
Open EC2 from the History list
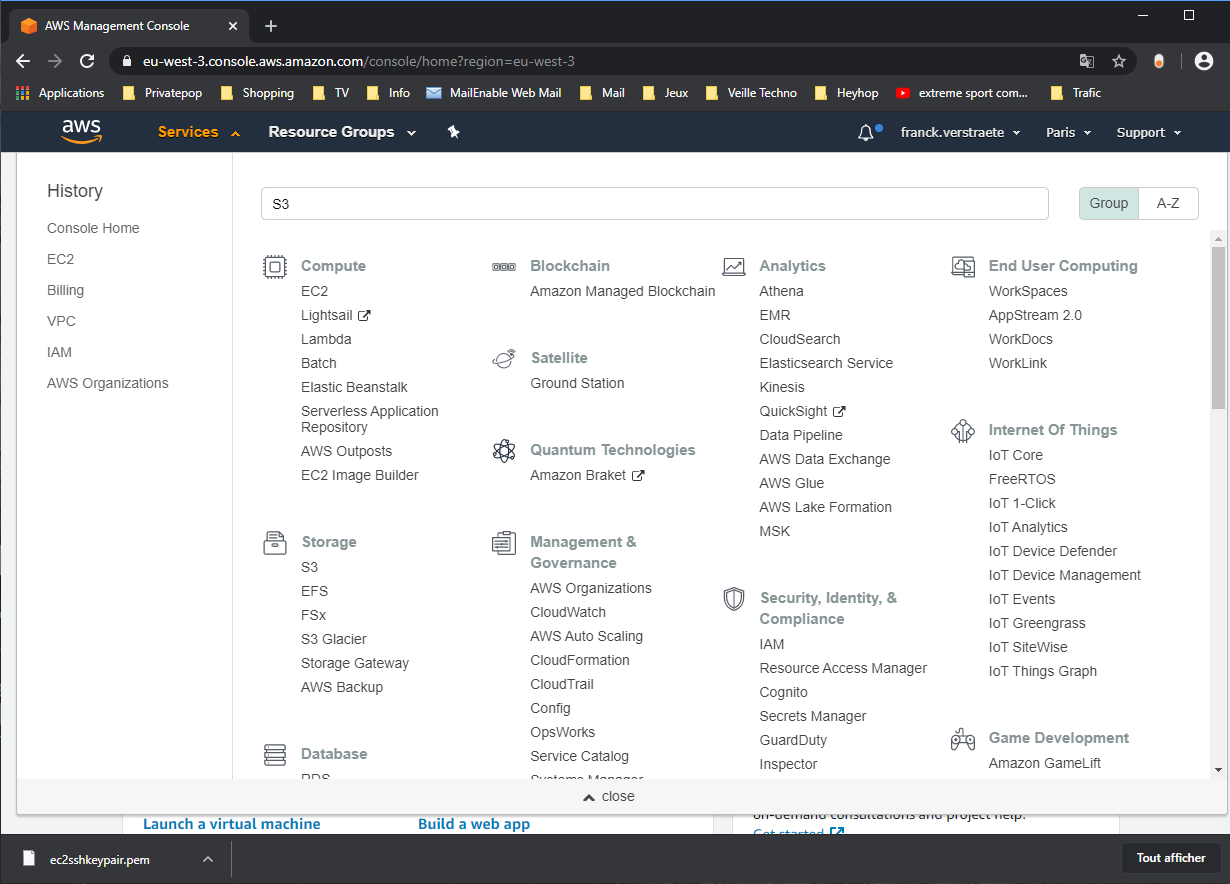coord(60,259)
